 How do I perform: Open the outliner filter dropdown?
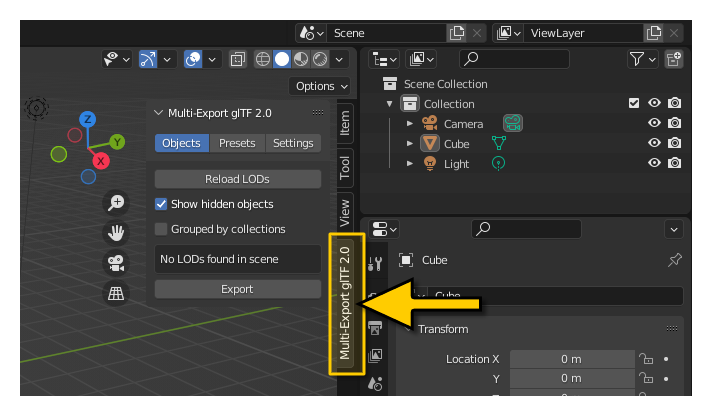[642, 60]
